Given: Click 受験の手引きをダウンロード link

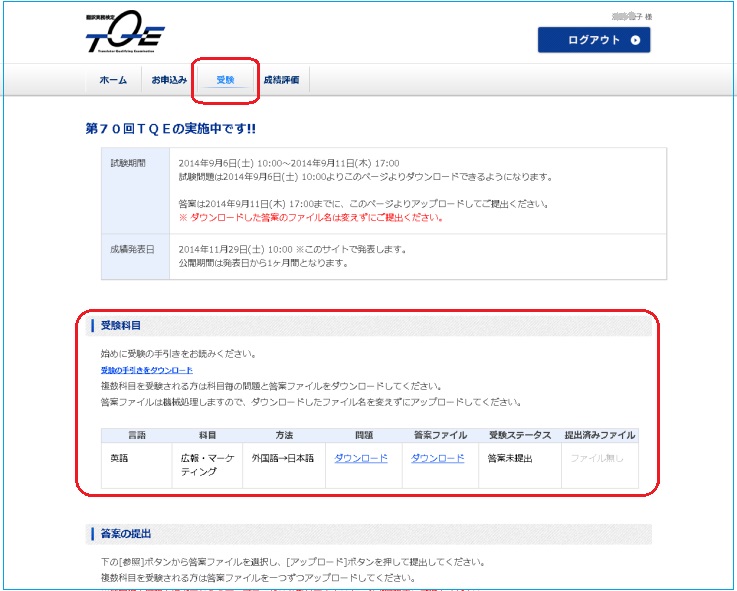Looking at the screenshot, I should 147,370.
